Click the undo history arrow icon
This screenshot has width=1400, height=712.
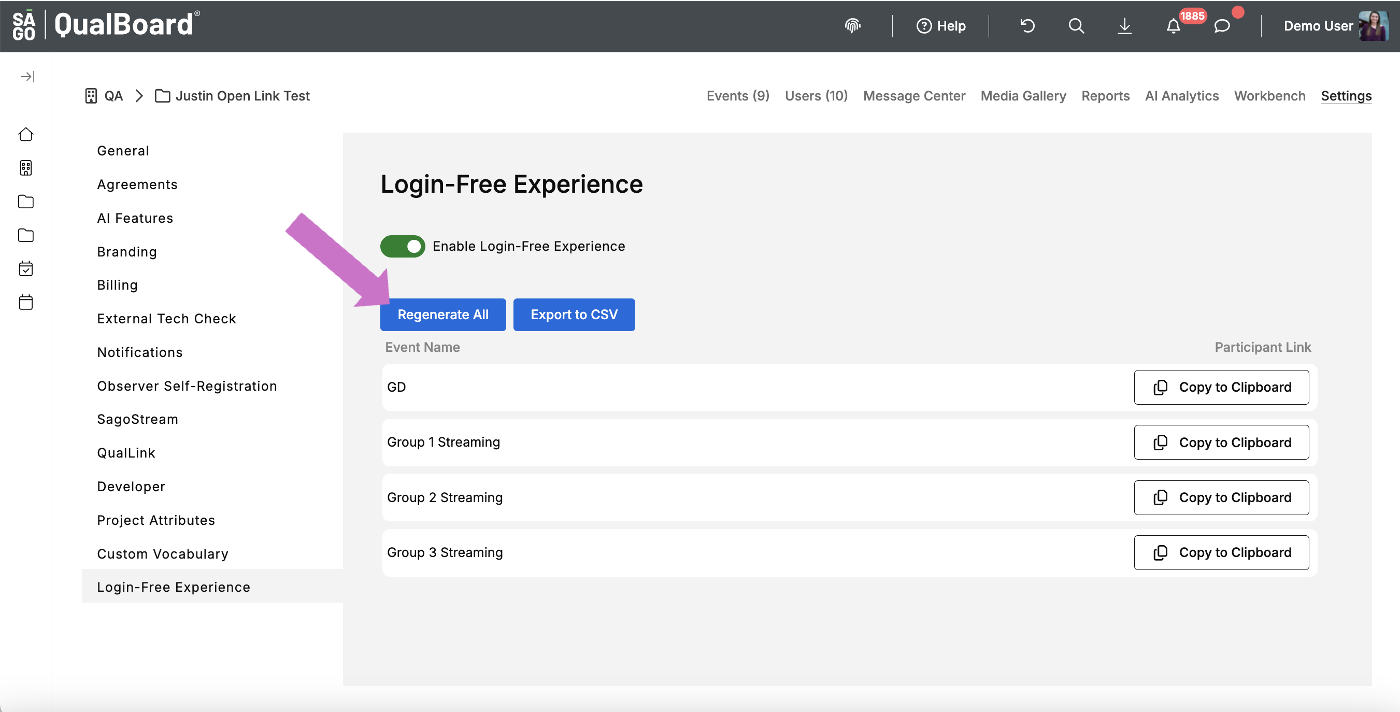coord(1027,26)
